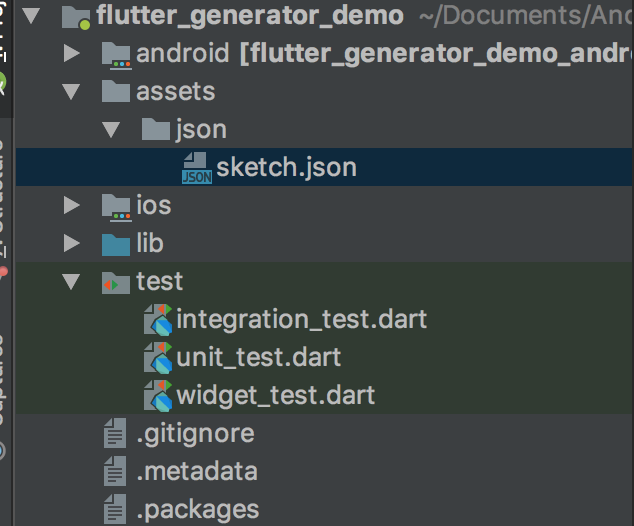This screenshot has width=634, height=526.
Task: Expand the ios folder
Action: [x=71, y=206]
